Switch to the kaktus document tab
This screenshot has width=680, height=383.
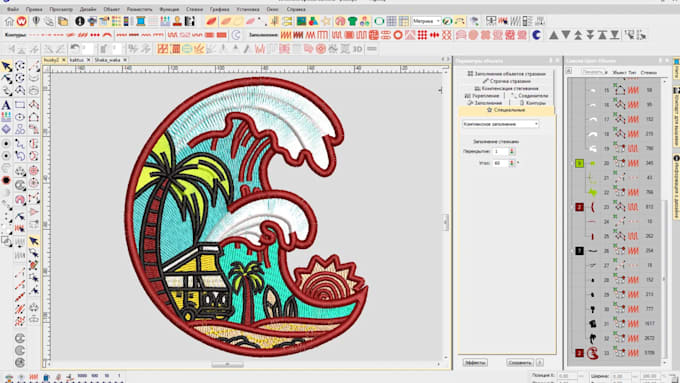[x=77, y=60]
